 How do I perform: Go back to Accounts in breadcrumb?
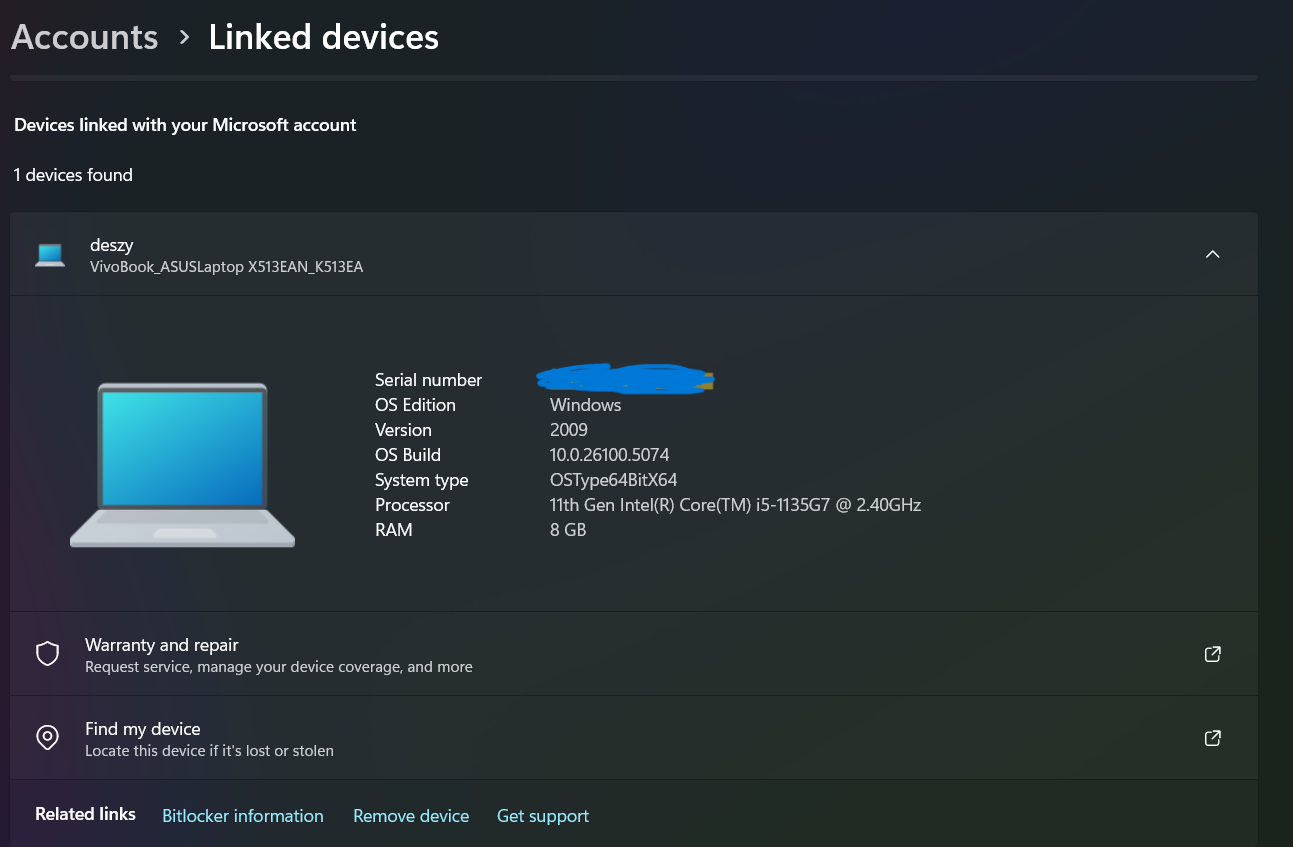[x=84, y=37]
